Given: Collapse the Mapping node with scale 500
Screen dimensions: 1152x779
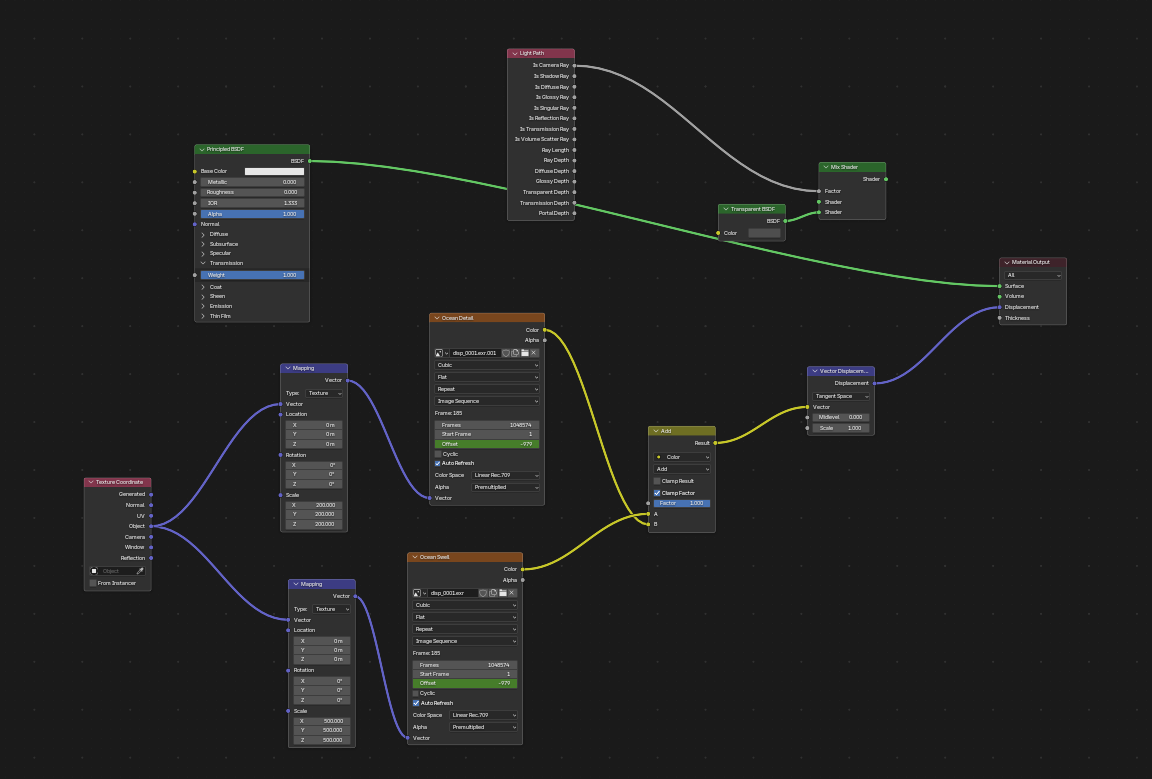Looking at the screenshot, I should (x=295, y=584).
